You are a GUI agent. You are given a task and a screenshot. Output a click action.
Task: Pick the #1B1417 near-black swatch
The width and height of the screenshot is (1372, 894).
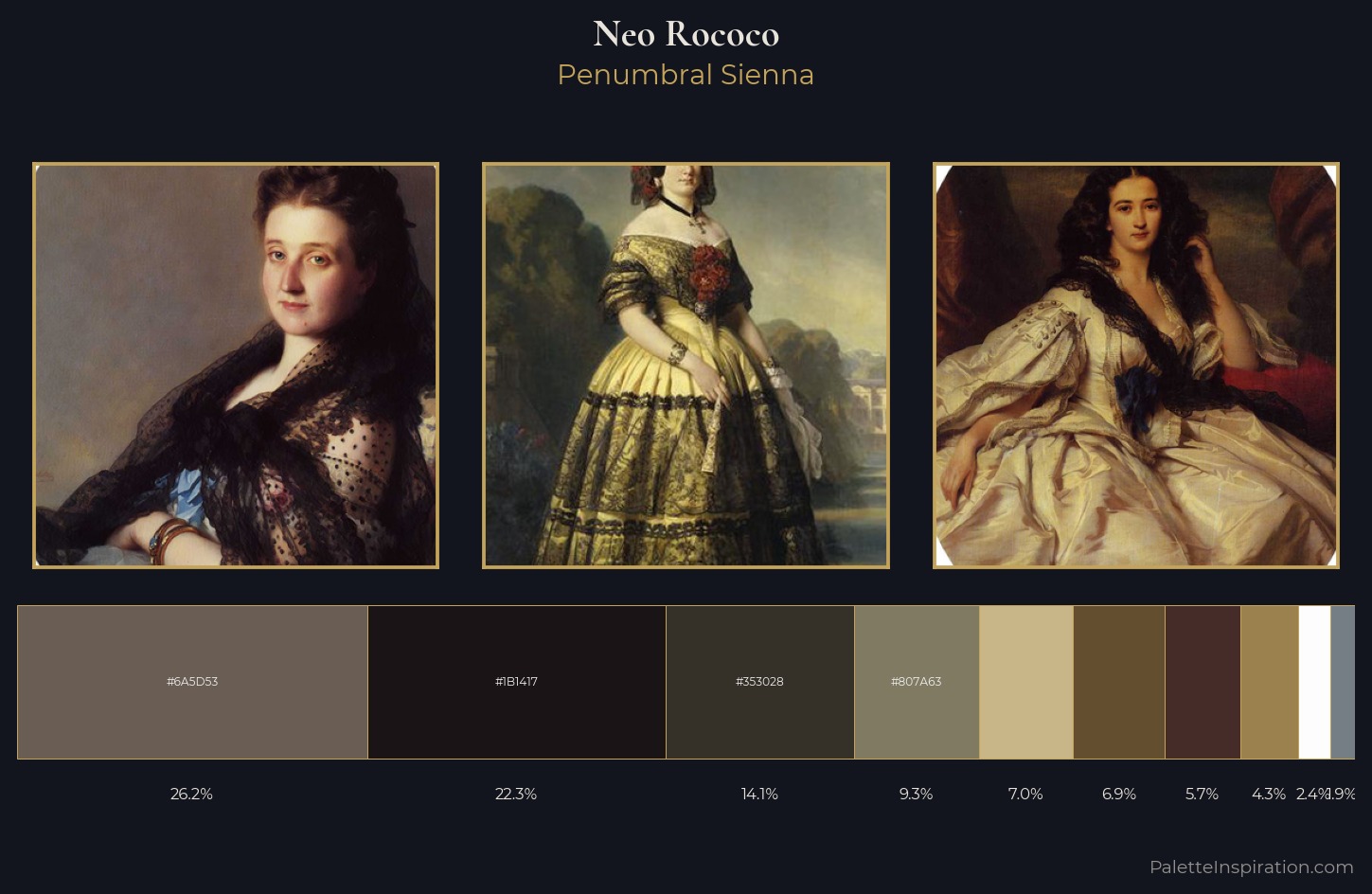(x=517, y=682)
